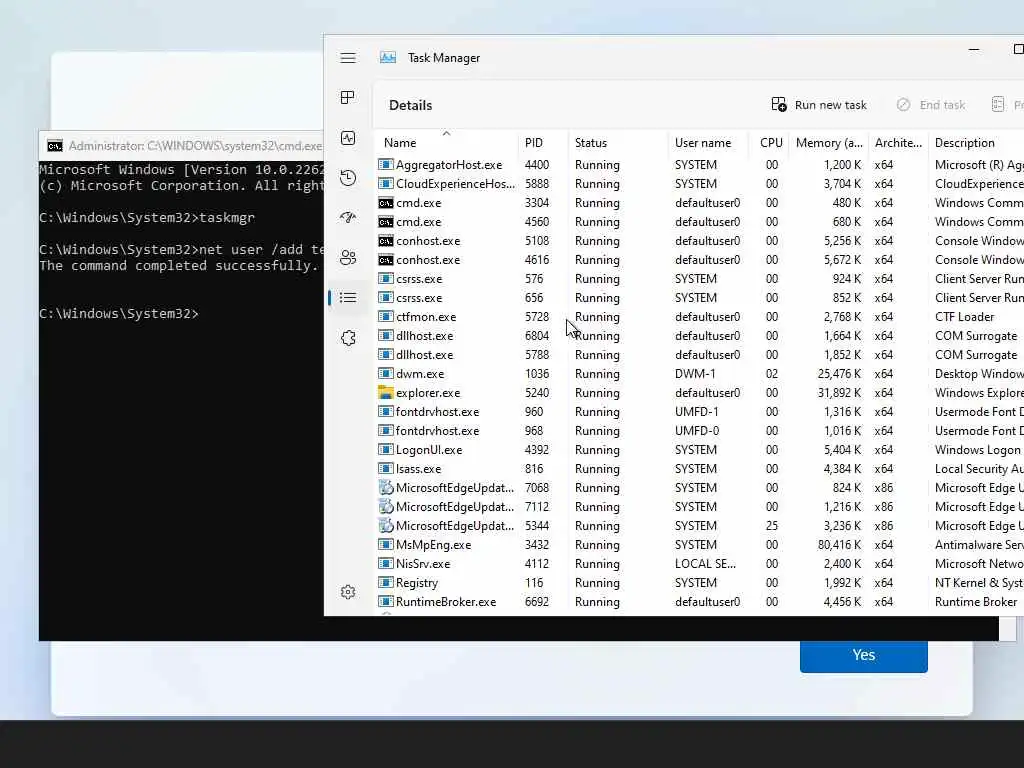
Task: Click the LogonUI.exe process icon
Action: point(386,450)
